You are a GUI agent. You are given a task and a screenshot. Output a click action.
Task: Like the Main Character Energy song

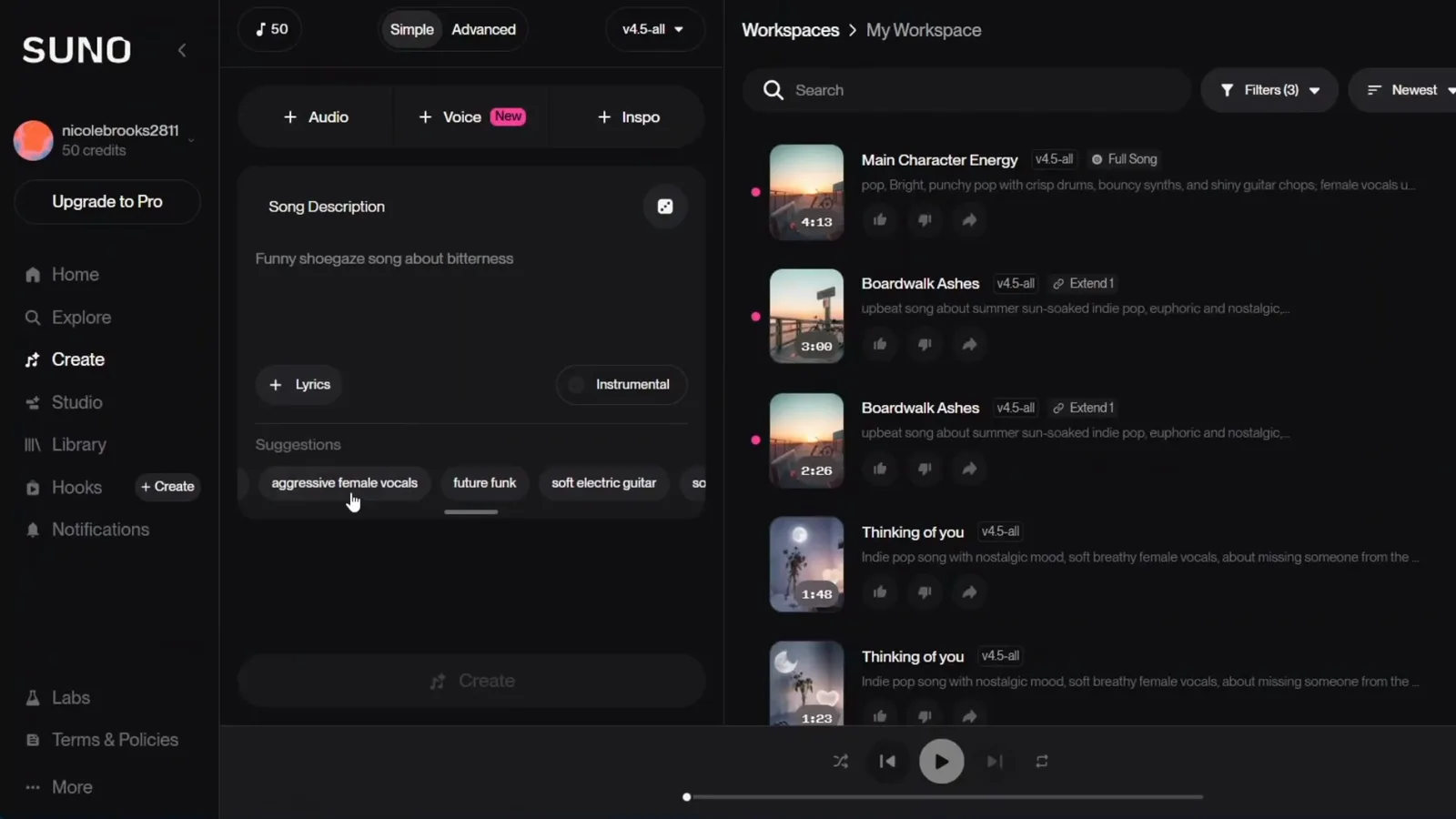[x=880, y=220]
